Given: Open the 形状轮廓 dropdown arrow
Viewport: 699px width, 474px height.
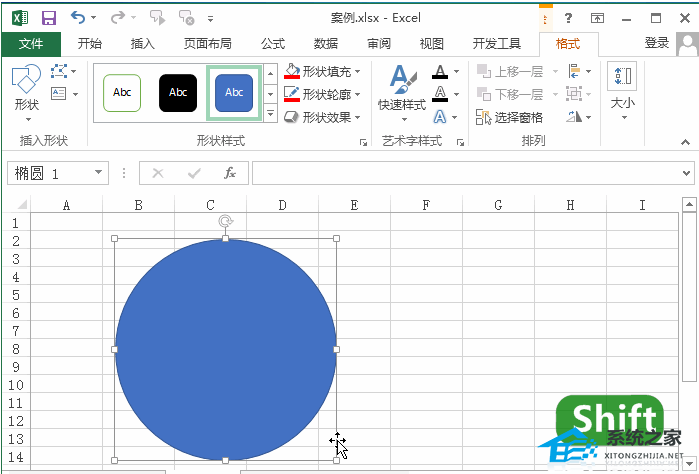Looking at the screenshot, I should 358,94.
